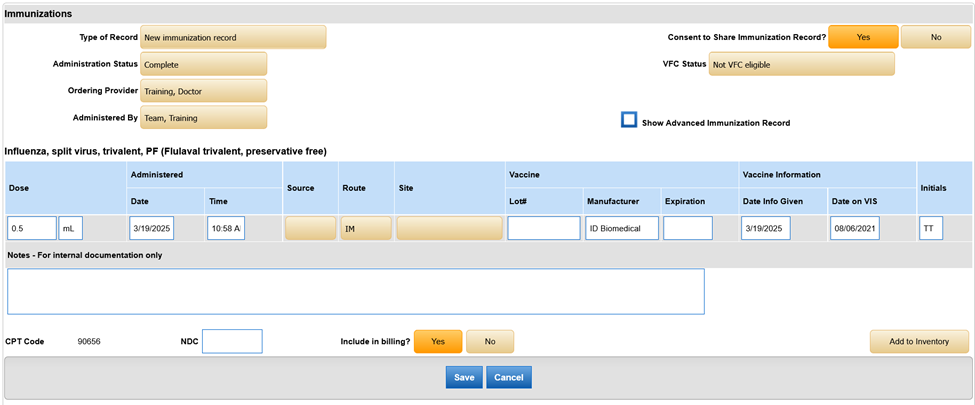Click the vaccine Expiration date field
Viewport: 975px width, 405px height.
(687, 229)
